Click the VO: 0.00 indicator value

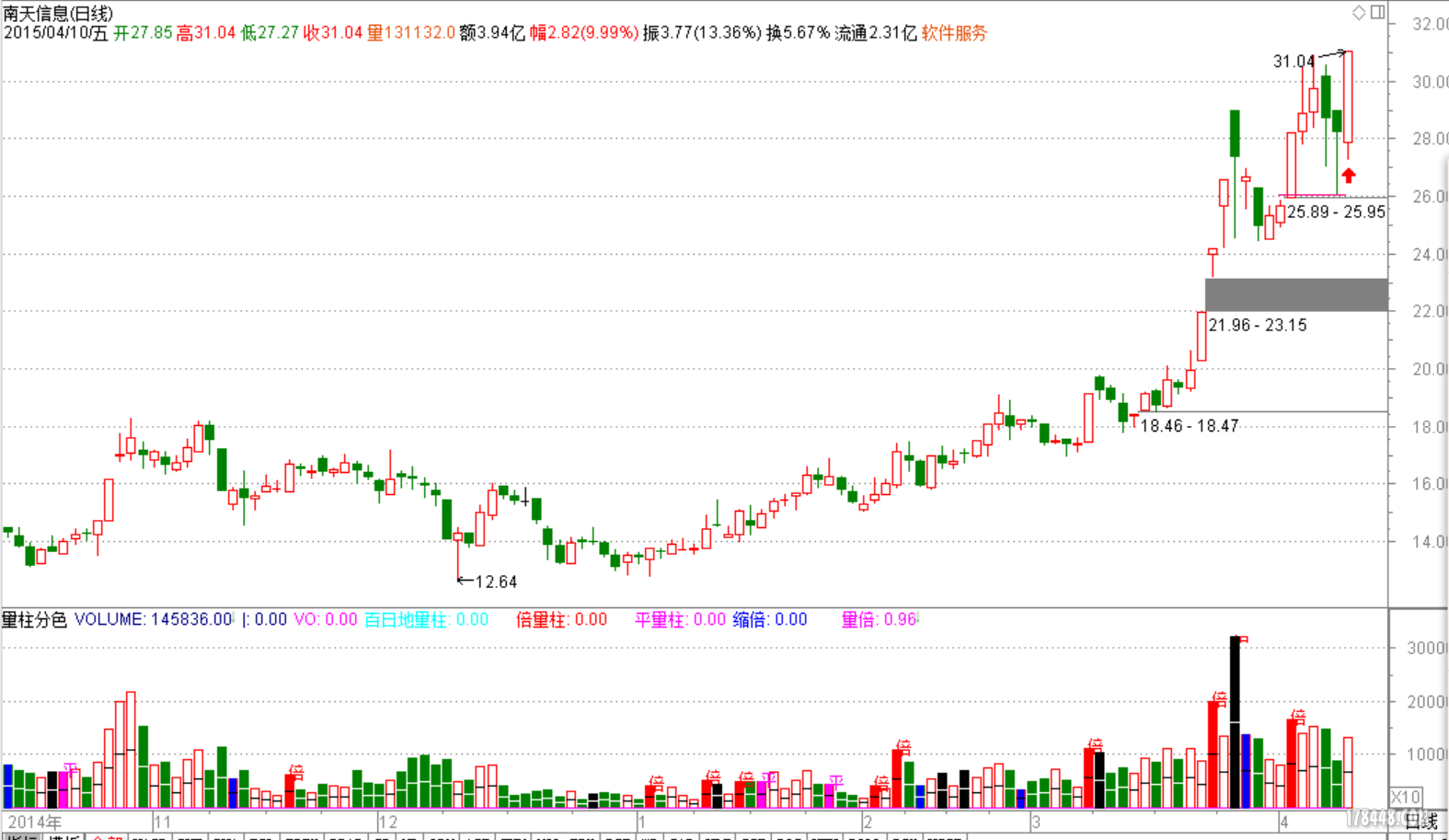coord(325,619)
